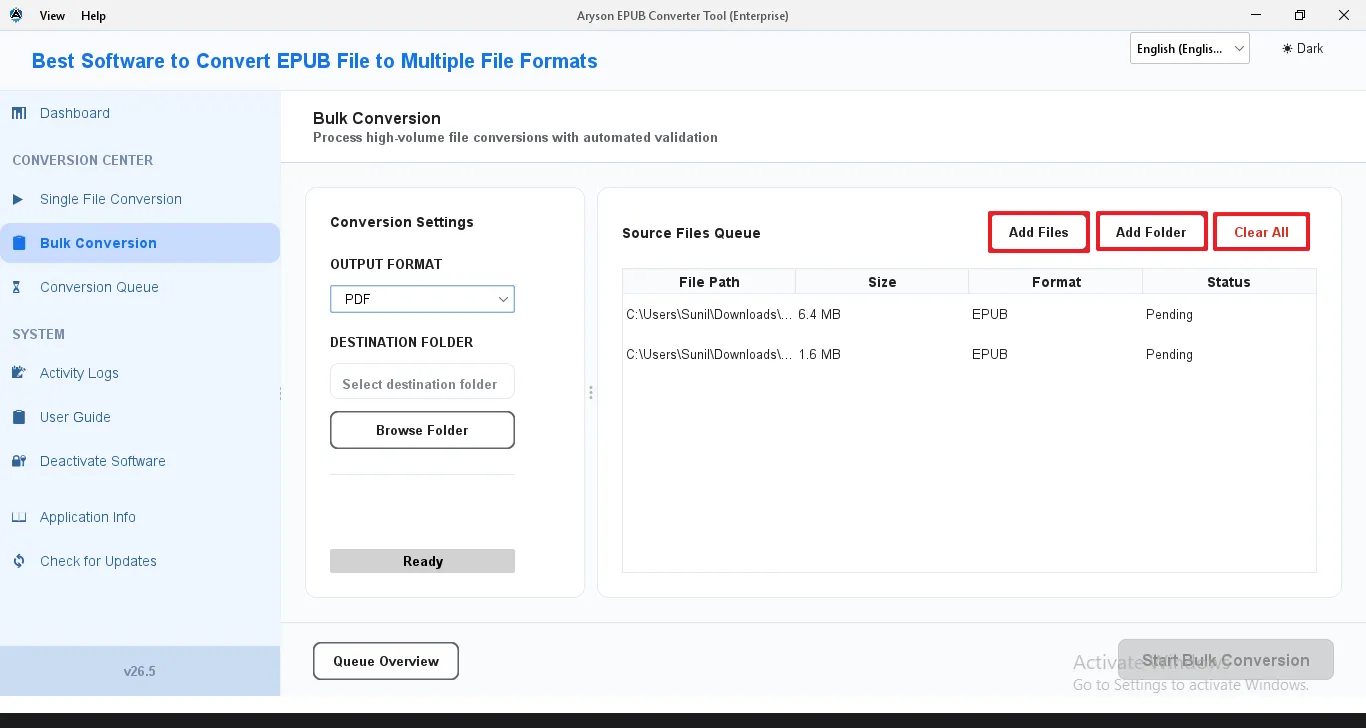The height and width of the screenshot is (728, 1366).
Task: Click the Dashboard chart icon in sidebar
Action: [19, 113]
